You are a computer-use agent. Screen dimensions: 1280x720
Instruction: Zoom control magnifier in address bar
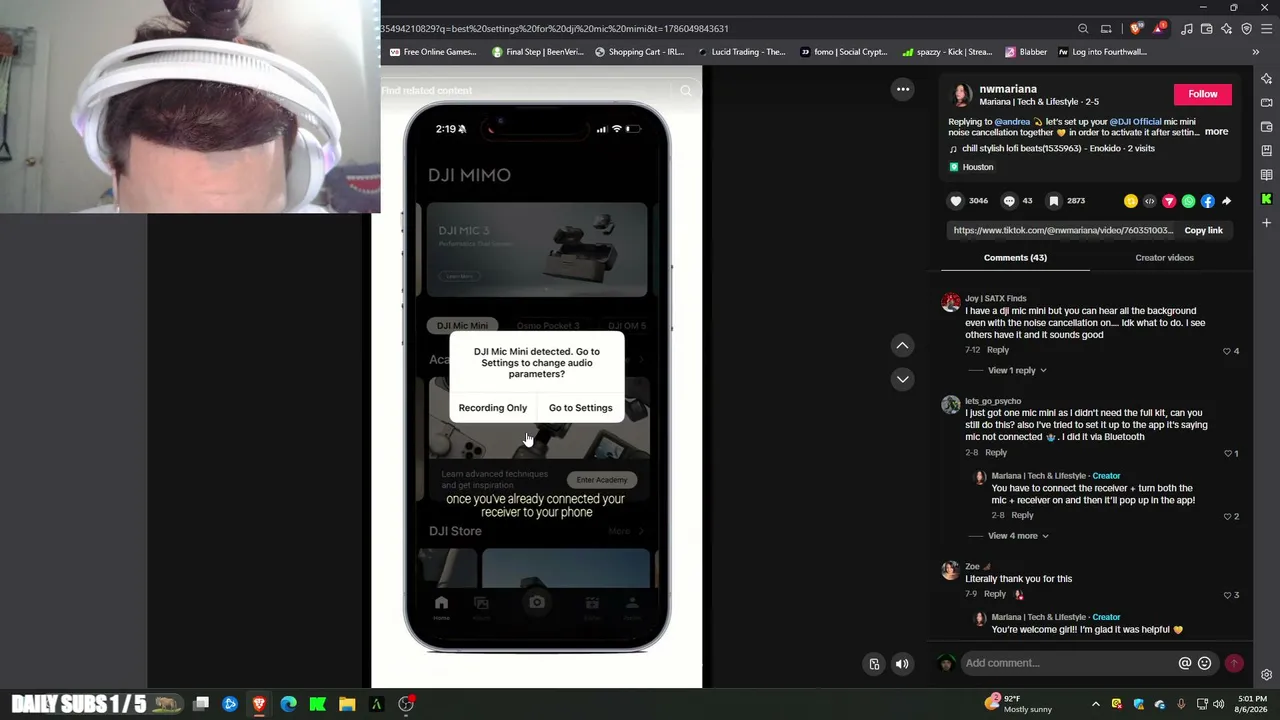click(x=1083, y=29)
